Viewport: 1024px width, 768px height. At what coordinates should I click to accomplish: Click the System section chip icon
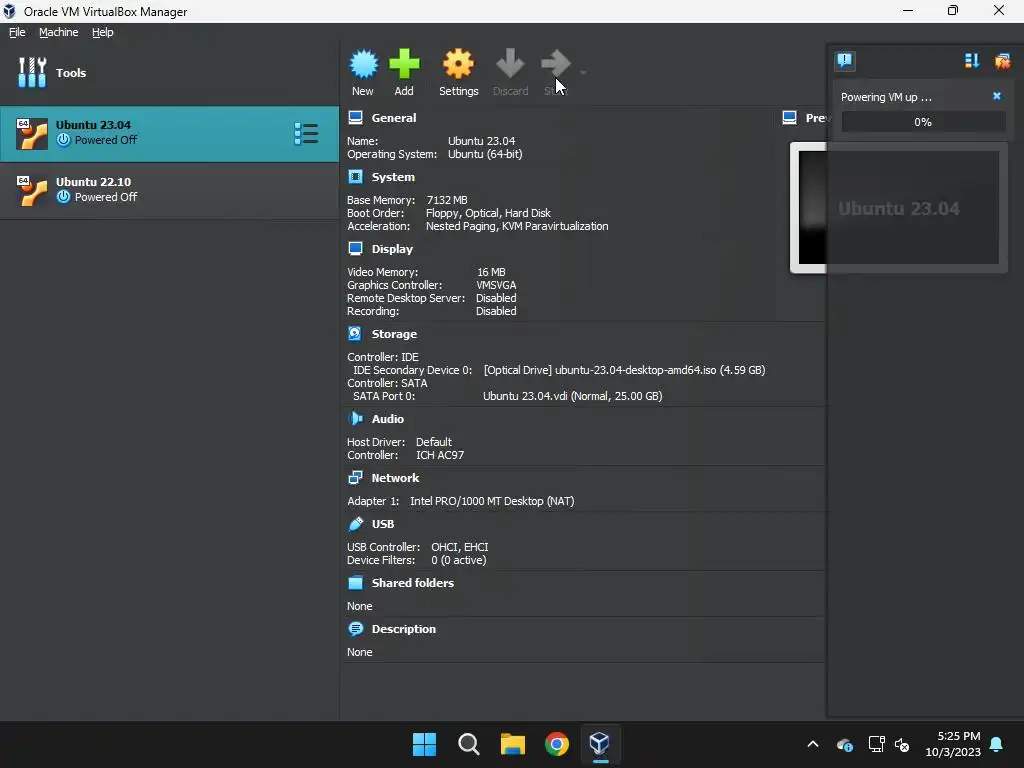click(x=355, y=177)
